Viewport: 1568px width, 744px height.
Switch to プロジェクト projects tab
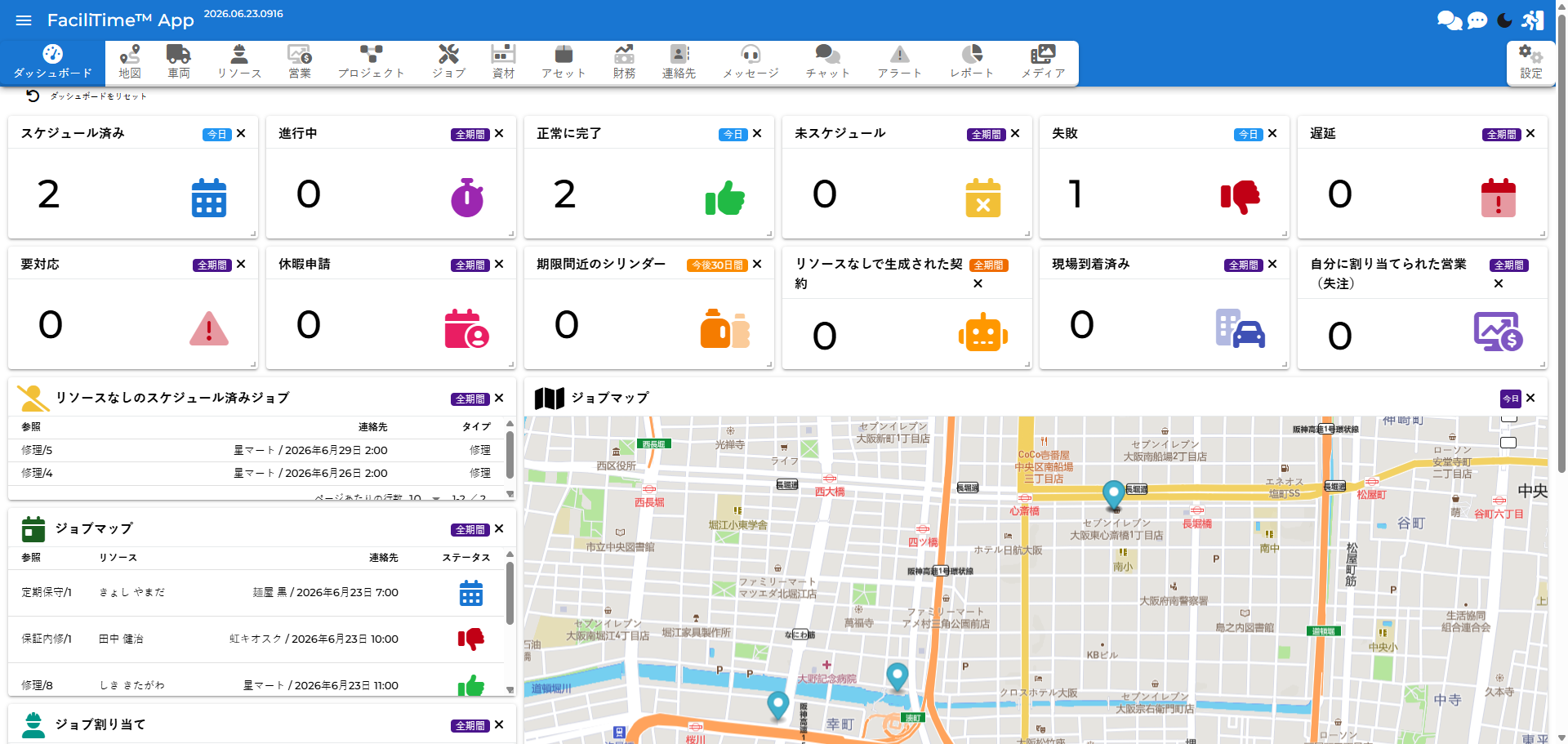pos(372,62)
